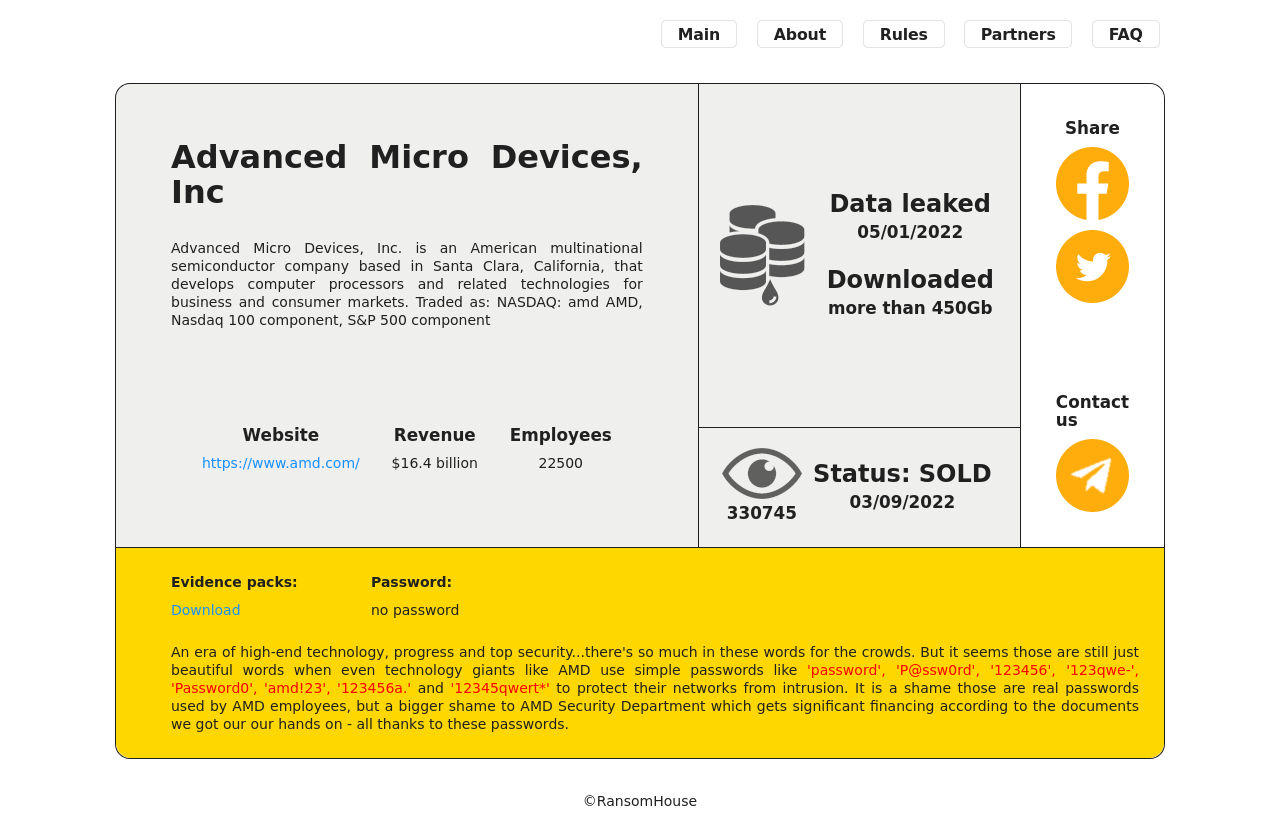The height and width of the screenshot is (828, 1280).
Task: Open the Telegram contact icon
Action: pyautogui.click(x=1092, y=476)
